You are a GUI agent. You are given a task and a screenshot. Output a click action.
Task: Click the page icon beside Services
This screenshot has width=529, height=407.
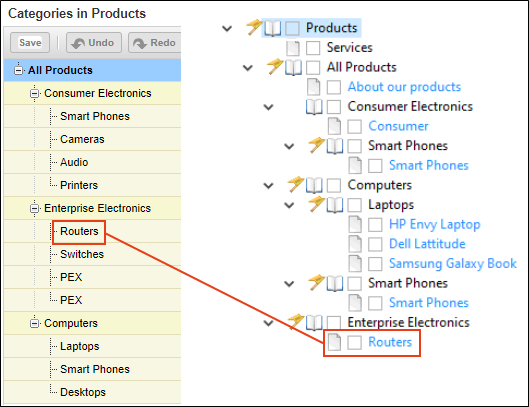[293, 48]
